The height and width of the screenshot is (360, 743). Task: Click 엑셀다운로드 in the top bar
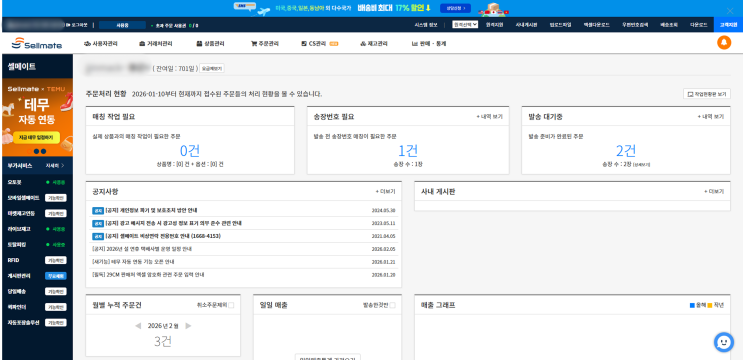pos(596,25)
